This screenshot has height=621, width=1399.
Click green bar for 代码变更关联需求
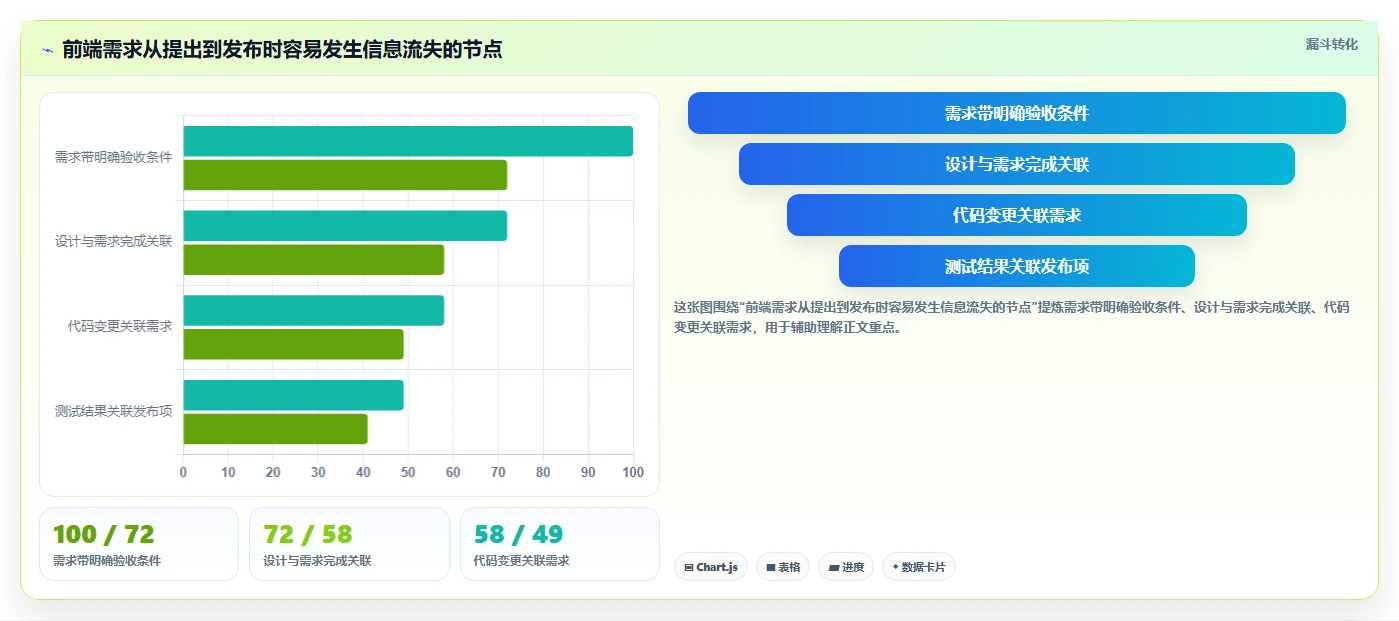293,344
